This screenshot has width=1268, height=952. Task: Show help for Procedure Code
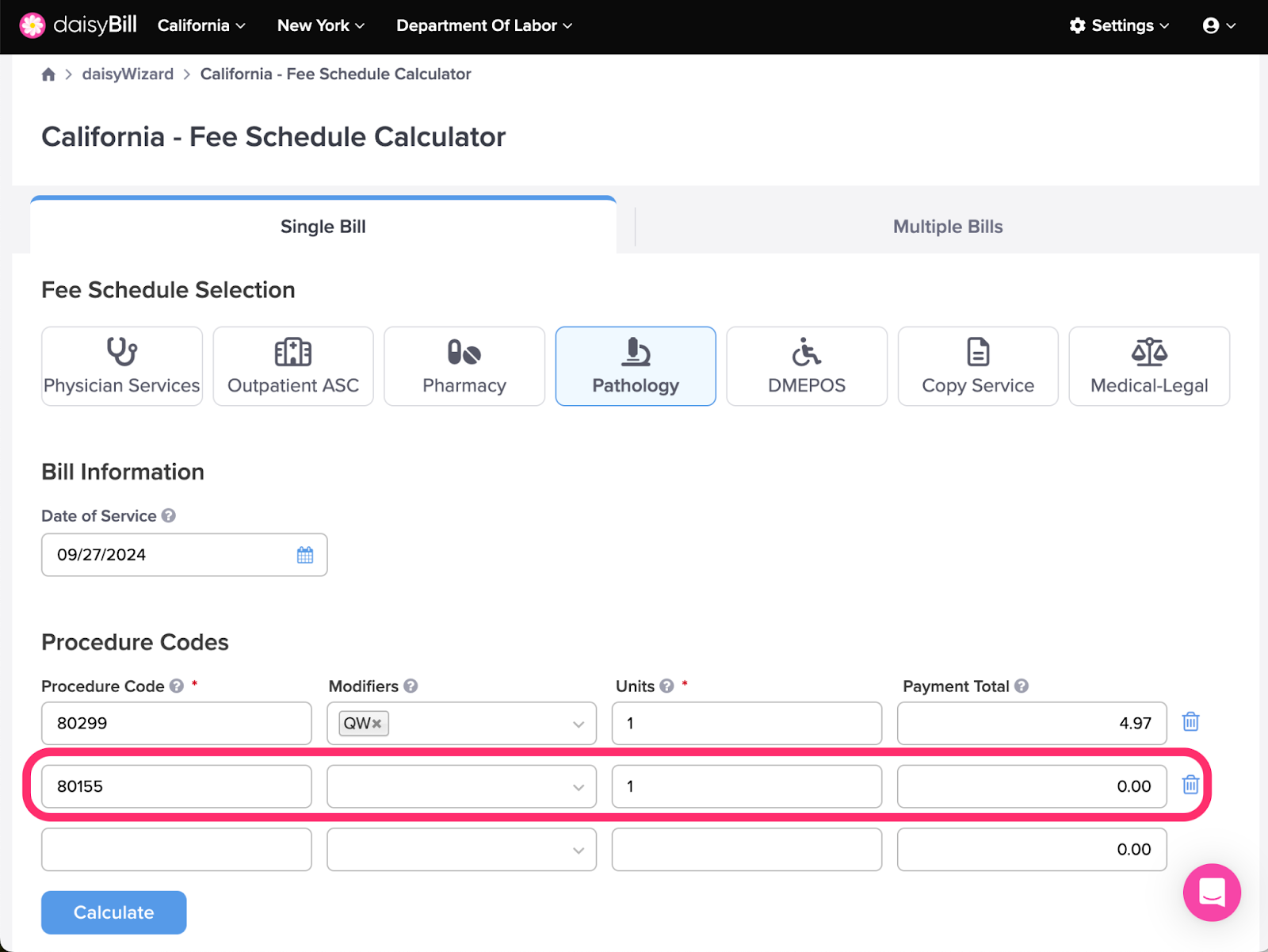[x=177, y=686]
